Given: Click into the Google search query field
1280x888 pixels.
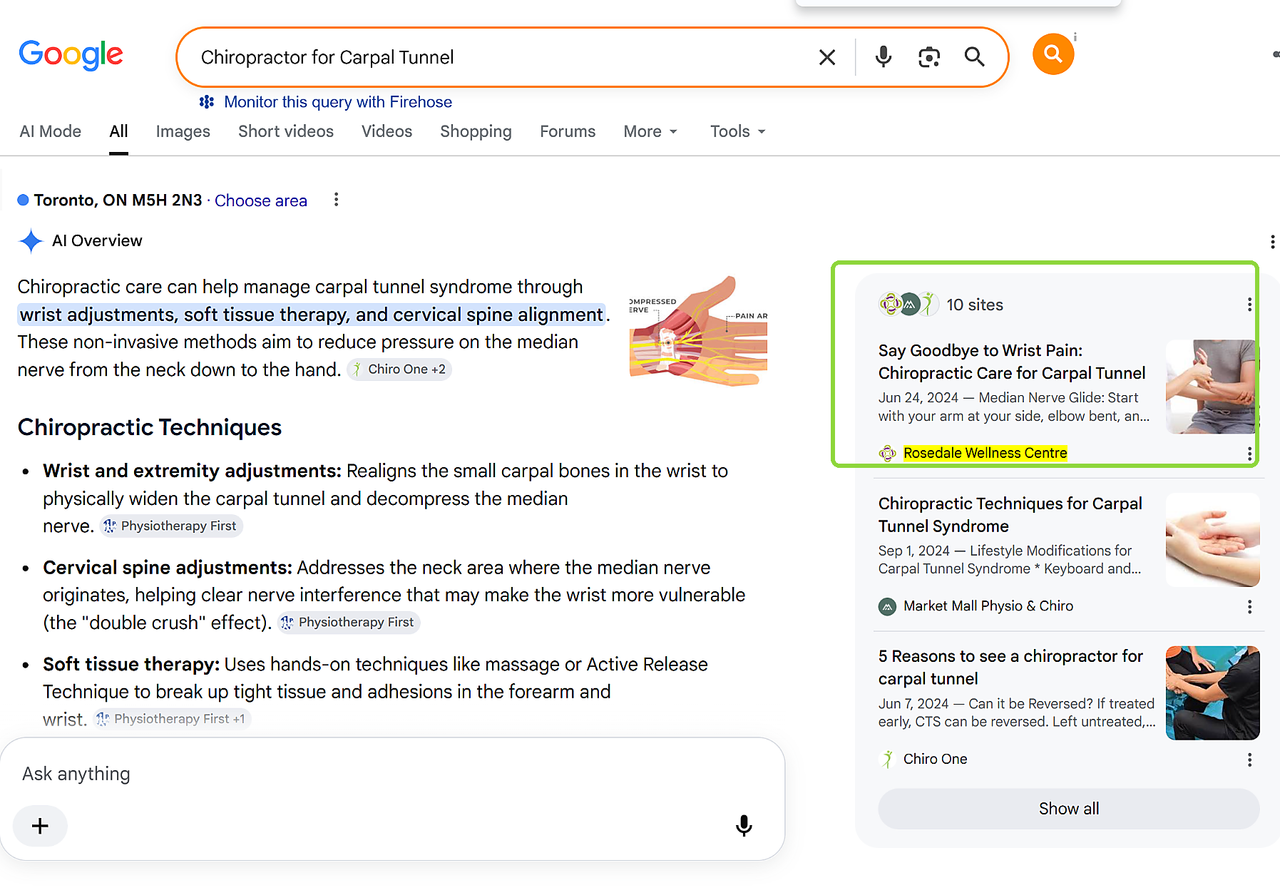Looking at the screenshot, I should point(500,58).
